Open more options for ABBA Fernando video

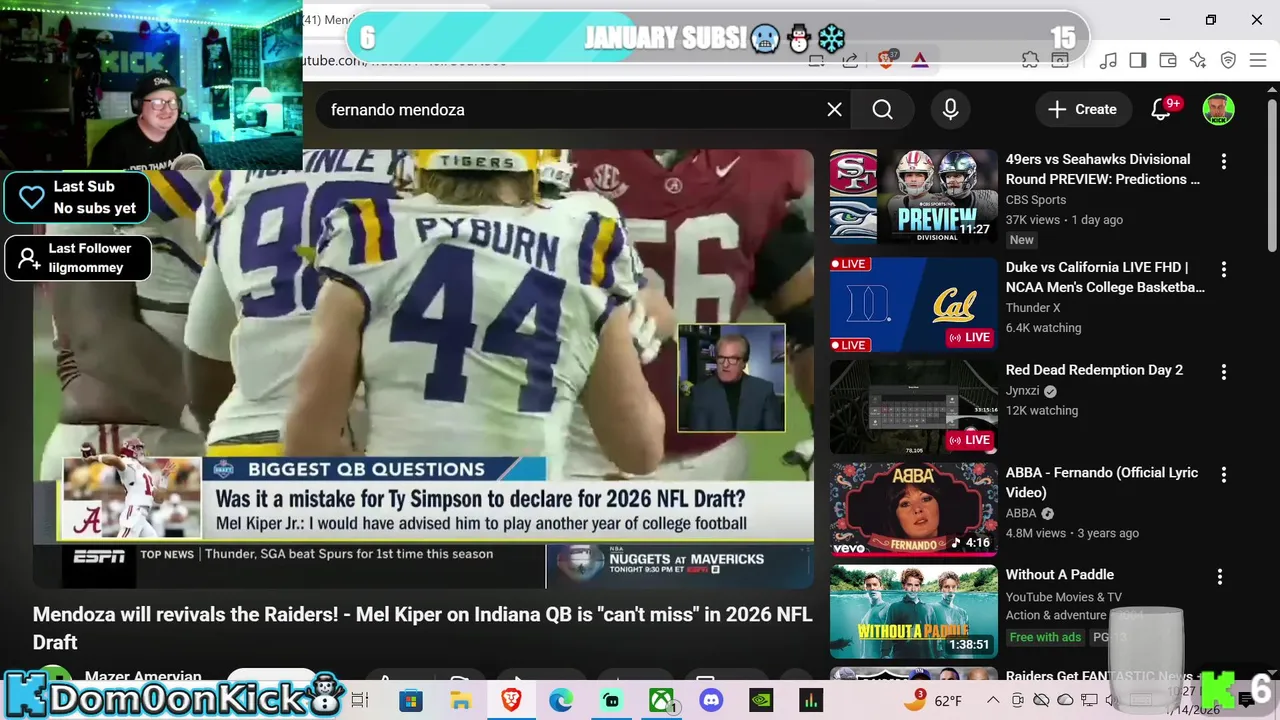point(1223,474)
